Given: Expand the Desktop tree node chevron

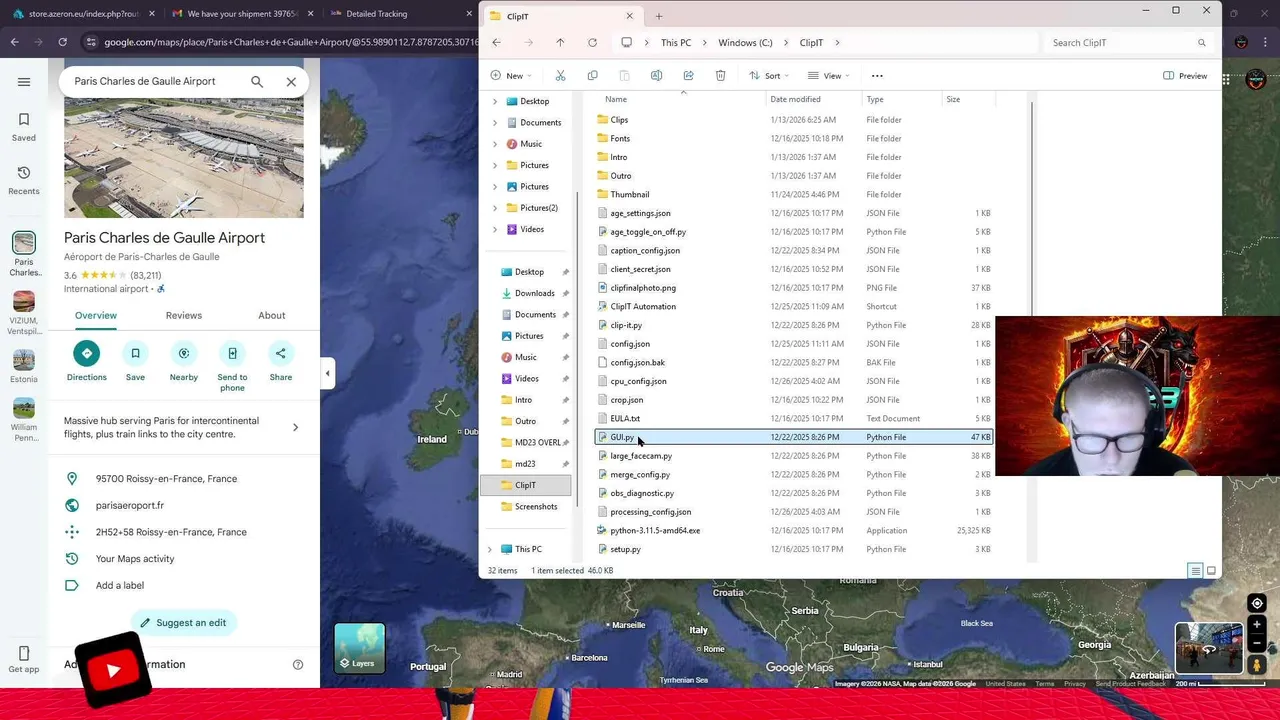Looking at the screenshot, I should pos(494,101).
